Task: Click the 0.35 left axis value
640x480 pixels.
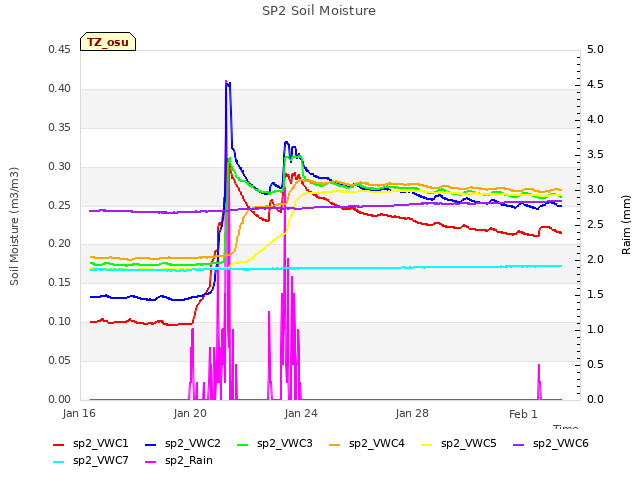Action: coord(60,127)
